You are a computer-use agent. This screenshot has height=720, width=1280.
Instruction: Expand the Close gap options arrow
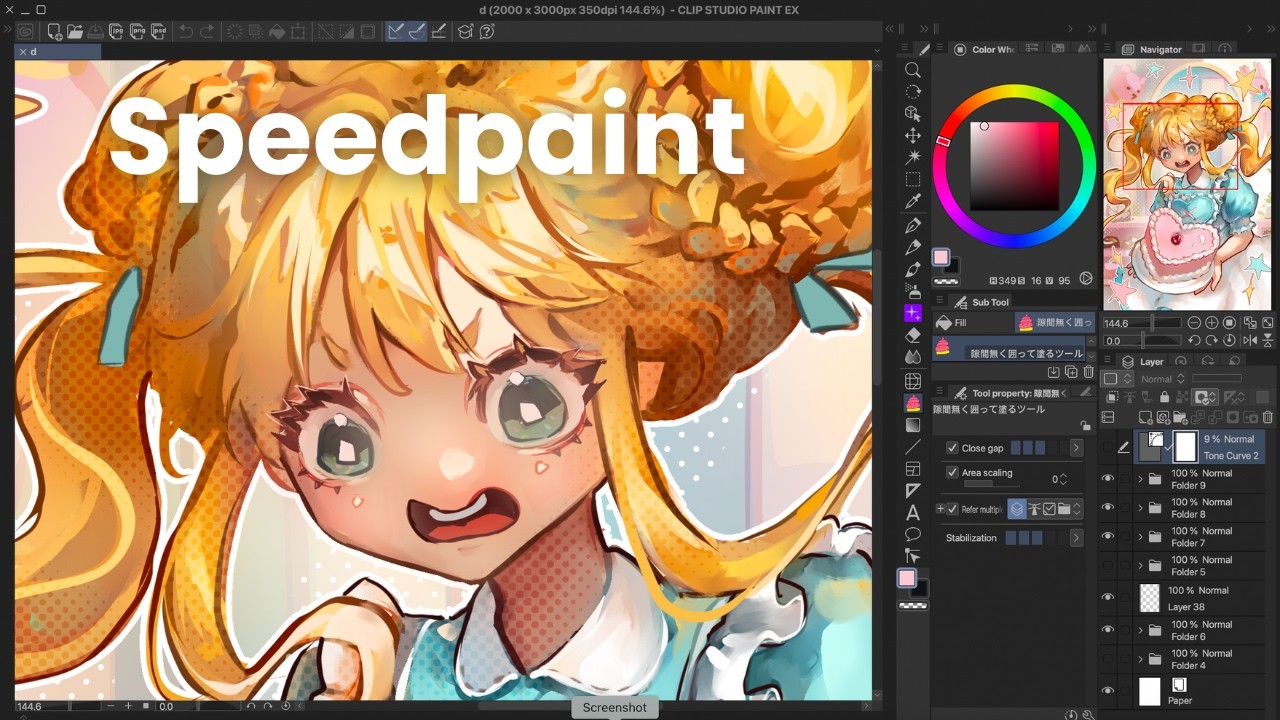(1076, 448)
